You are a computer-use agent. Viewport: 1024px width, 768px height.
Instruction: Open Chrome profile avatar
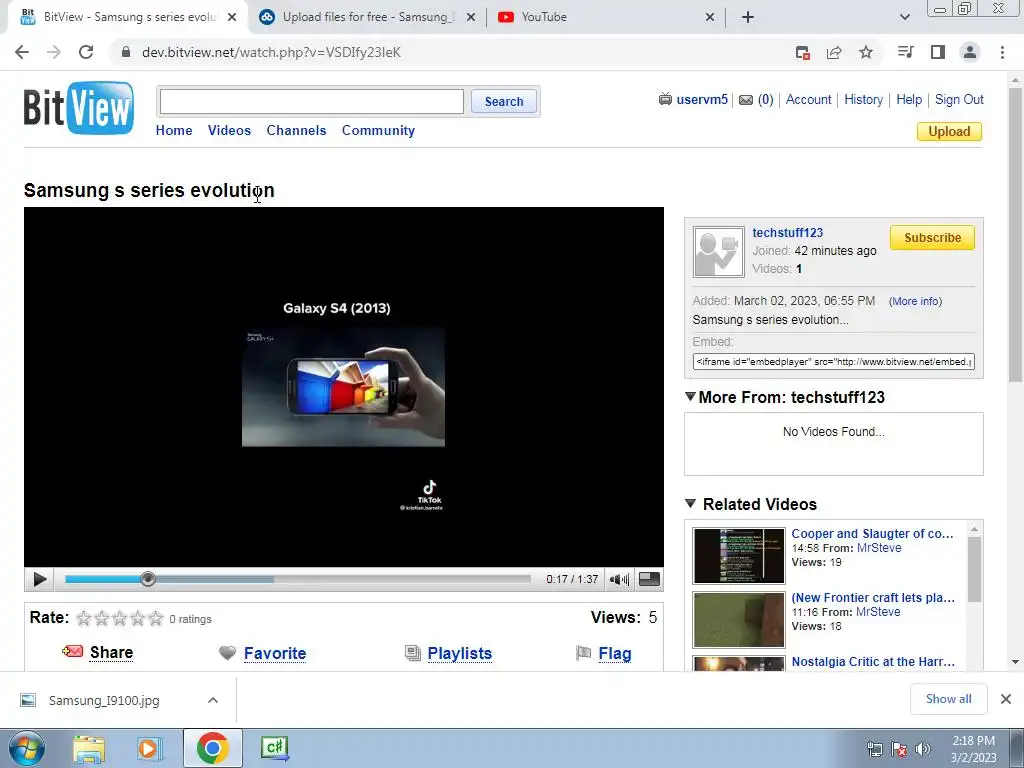[x=970, y=52]
